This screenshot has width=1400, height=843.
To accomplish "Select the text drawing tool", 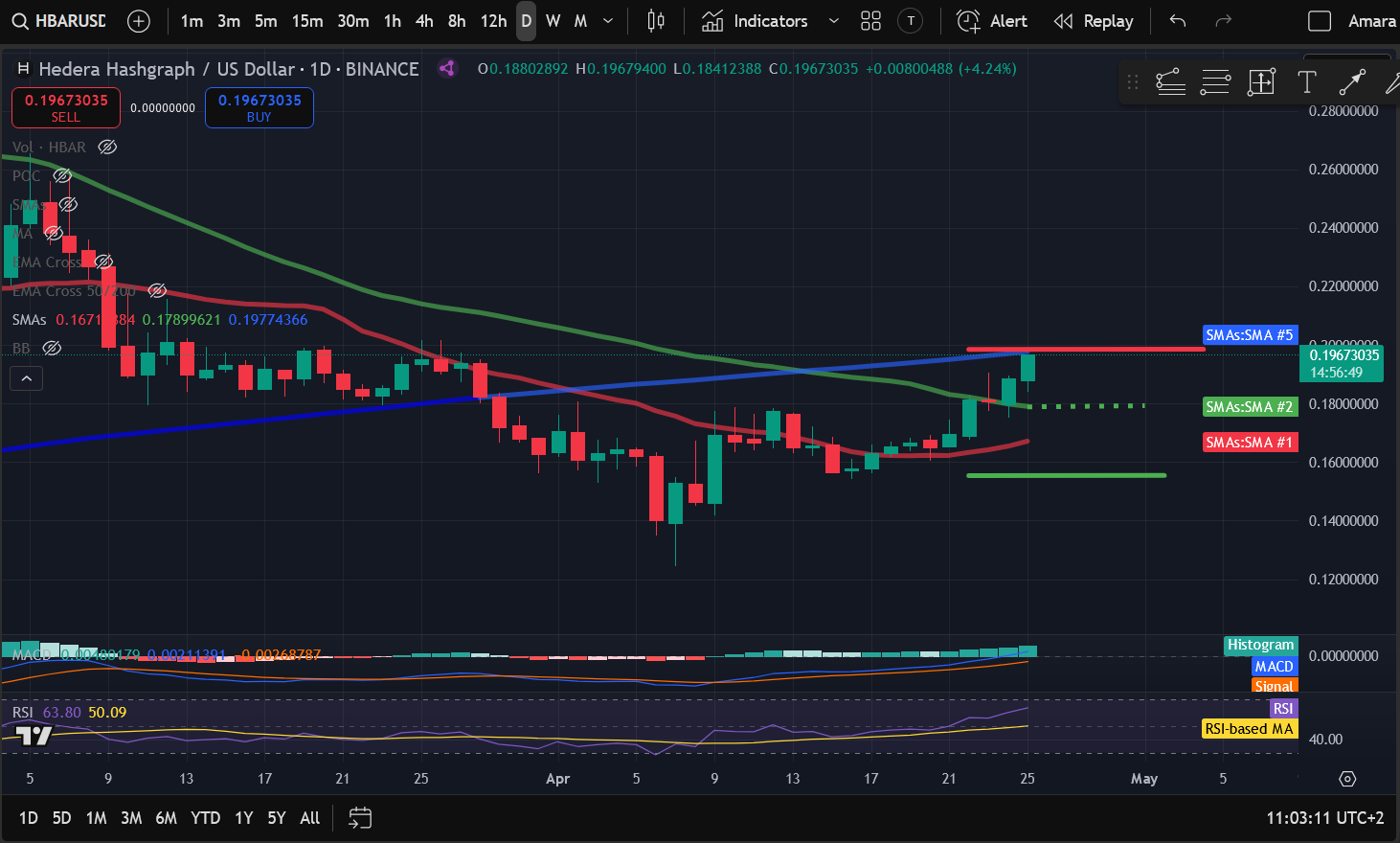I will [x=1306, y=83].
